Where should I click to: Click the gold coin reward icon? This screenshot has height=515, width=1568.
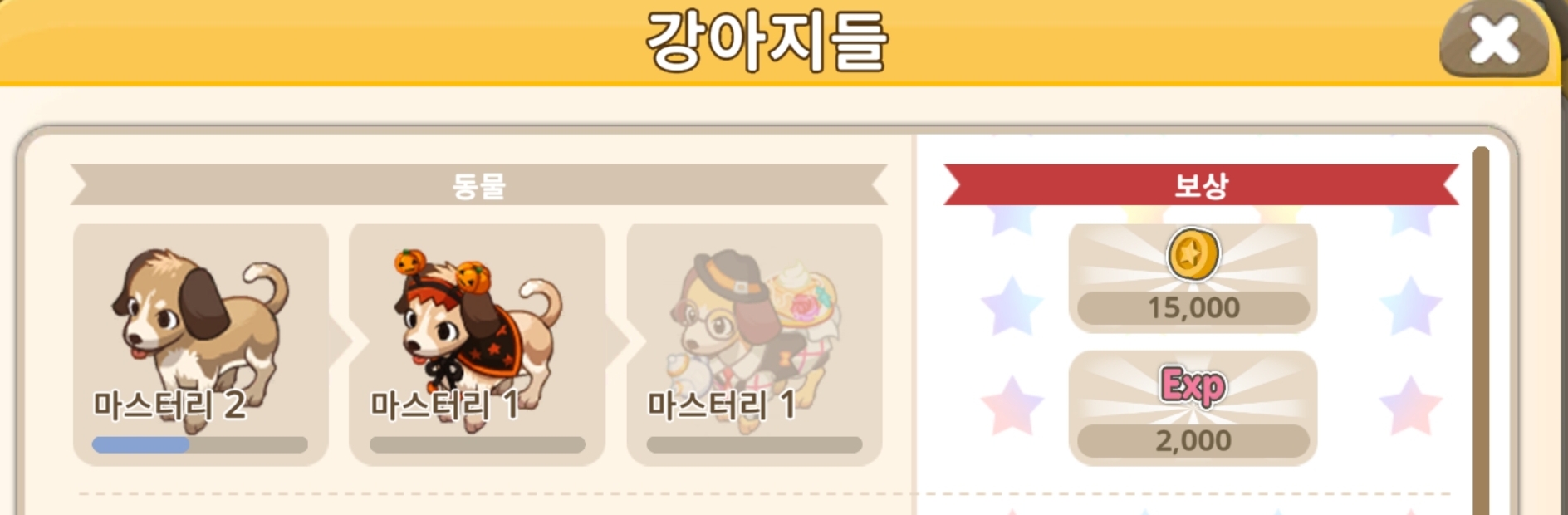pyautogui.click(x=1193, y=254)
